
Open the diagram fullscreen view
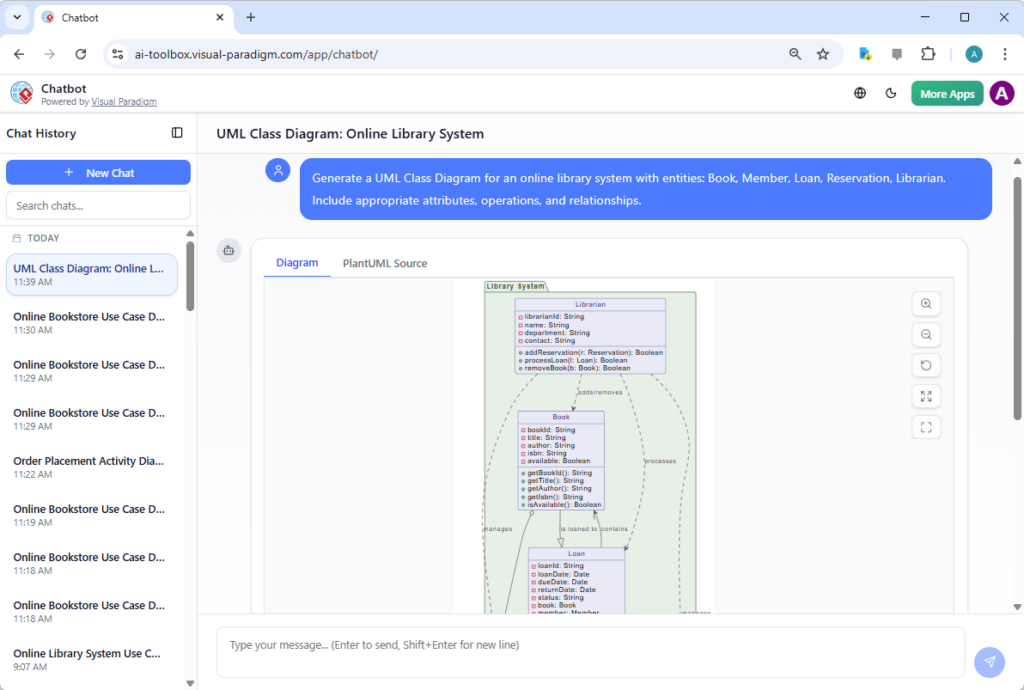(926, 427)
